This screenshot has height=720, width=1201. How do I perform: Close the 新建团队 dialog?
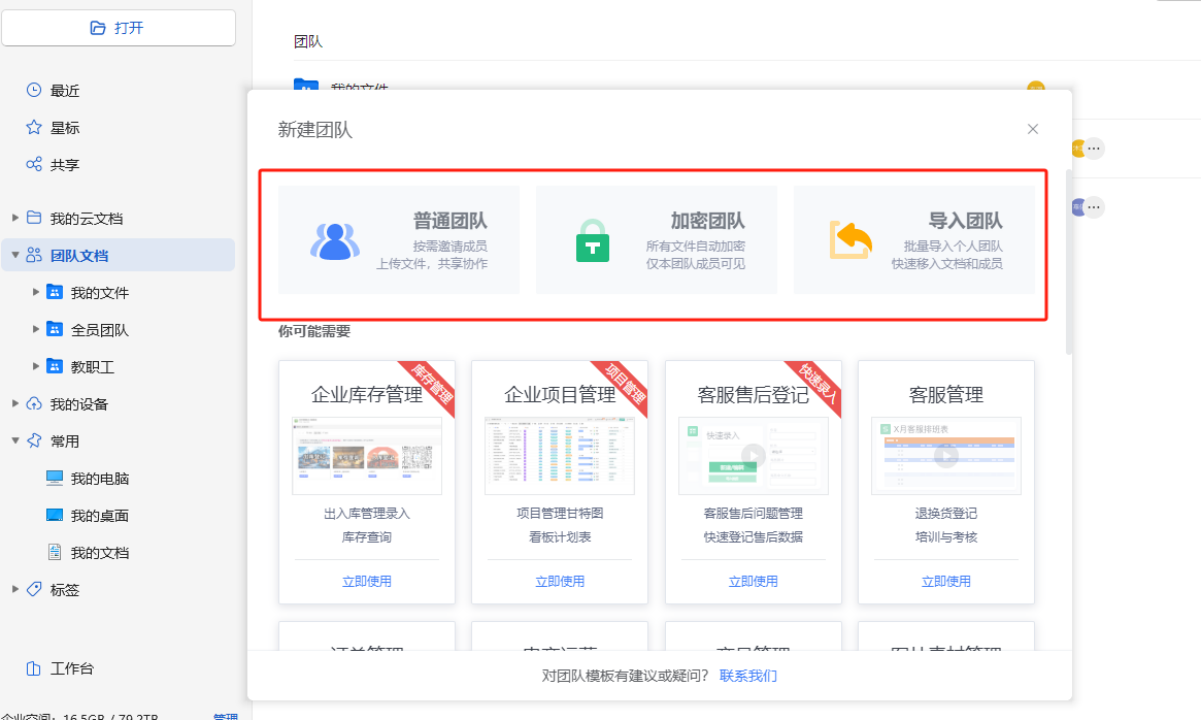tap(1033, 129)
